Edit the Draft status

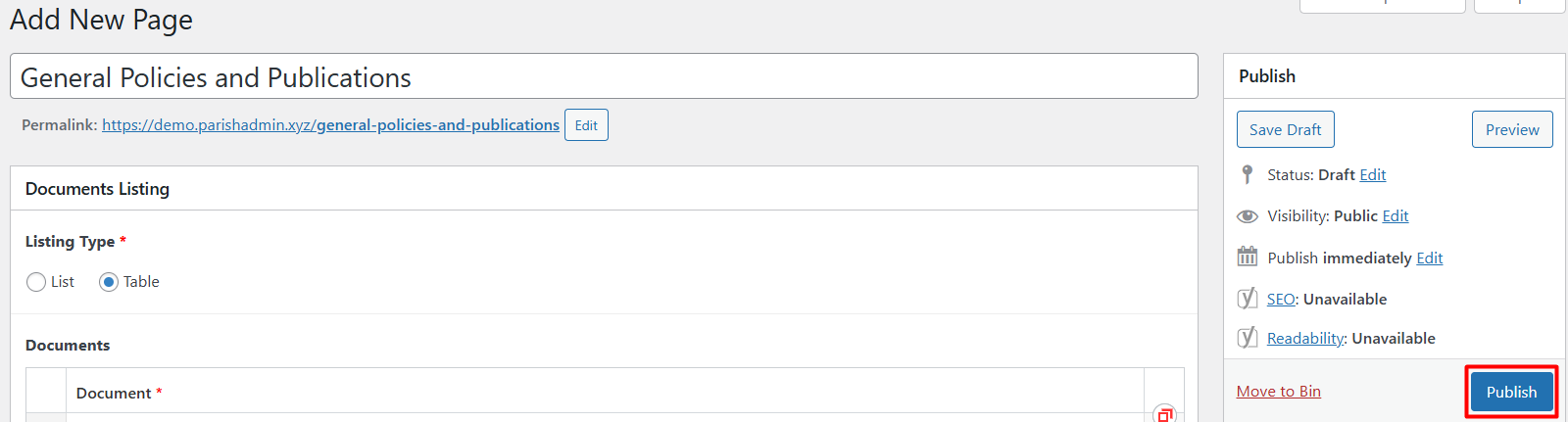click(1373, 174)
